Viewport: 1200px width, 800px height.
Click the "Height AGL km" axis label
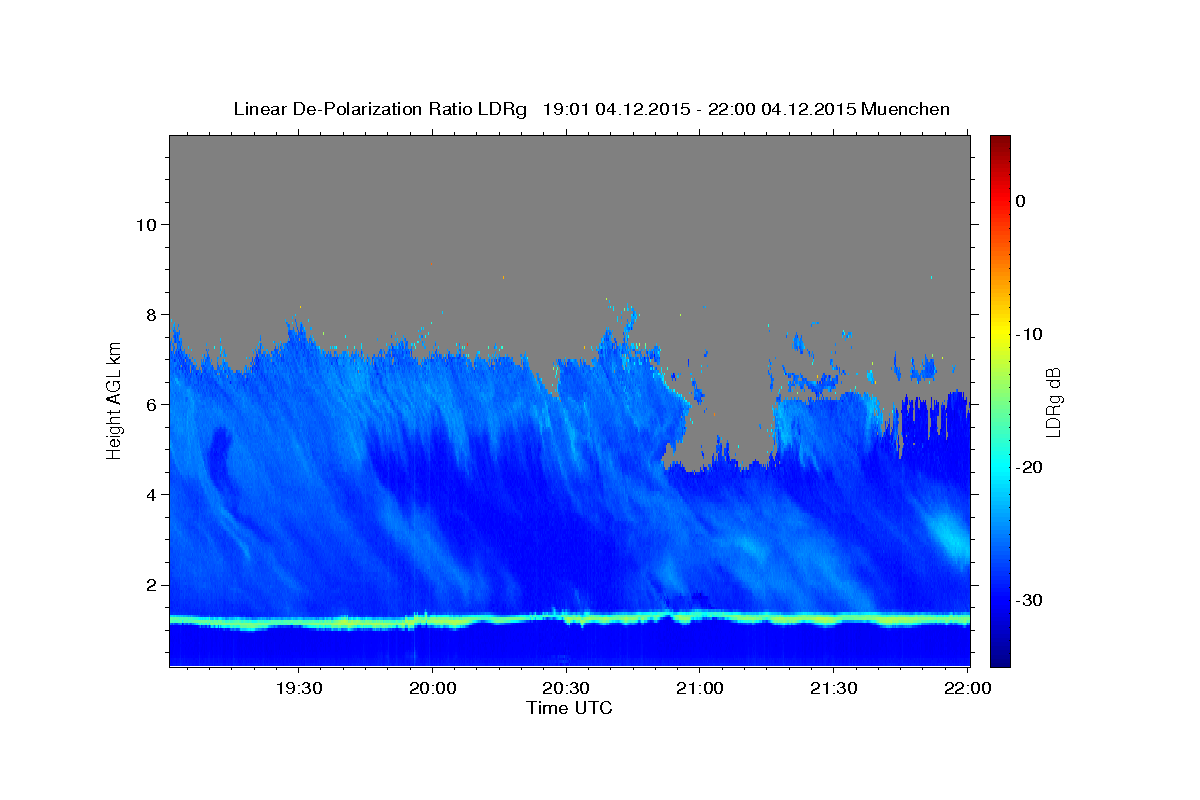[114, 400]
